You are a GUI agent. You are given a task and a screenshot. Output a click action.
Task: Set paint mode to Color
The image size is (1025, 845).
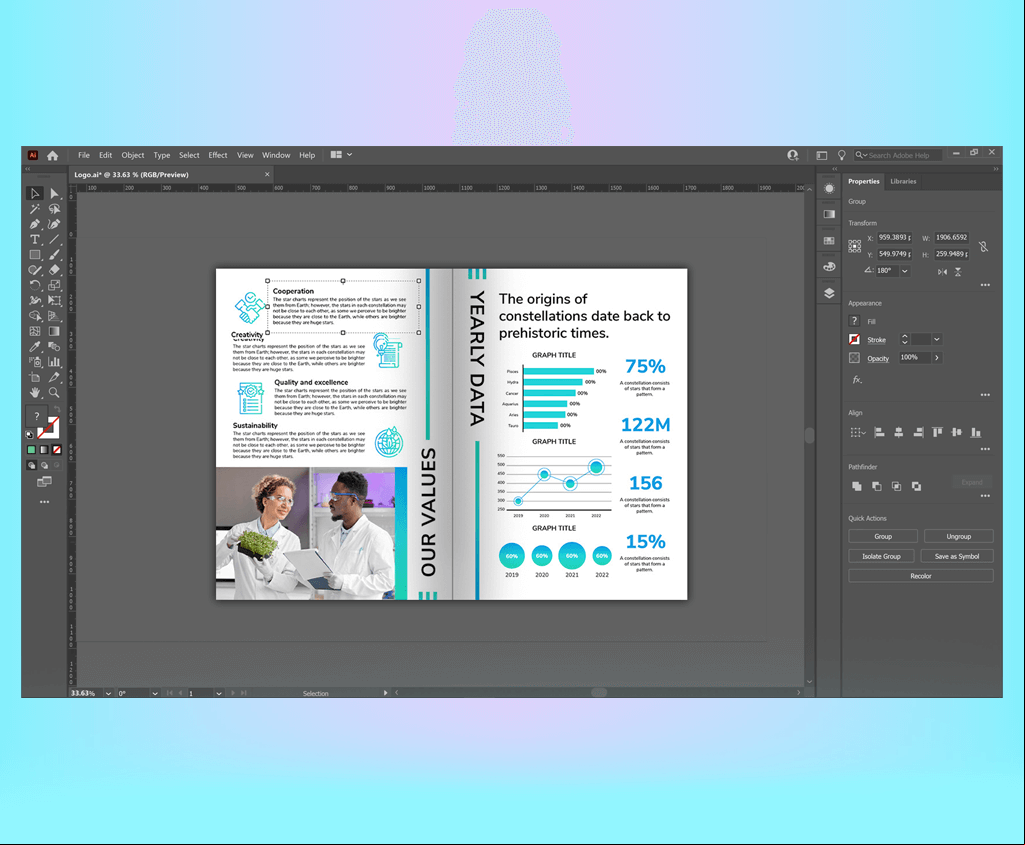click(x=31, y=450)
